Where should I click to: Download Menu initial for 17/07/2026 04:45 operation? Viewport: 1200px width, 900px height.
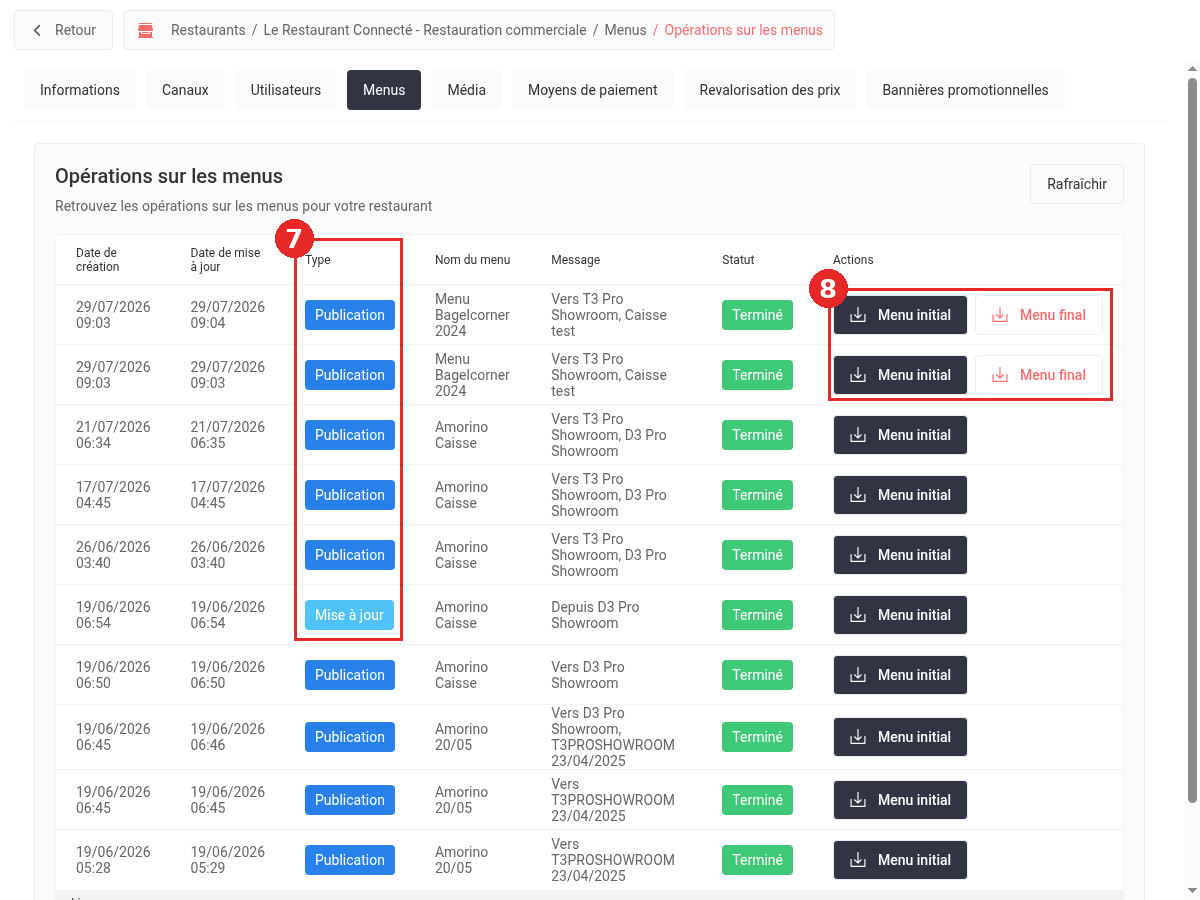(x=900, y=495)
